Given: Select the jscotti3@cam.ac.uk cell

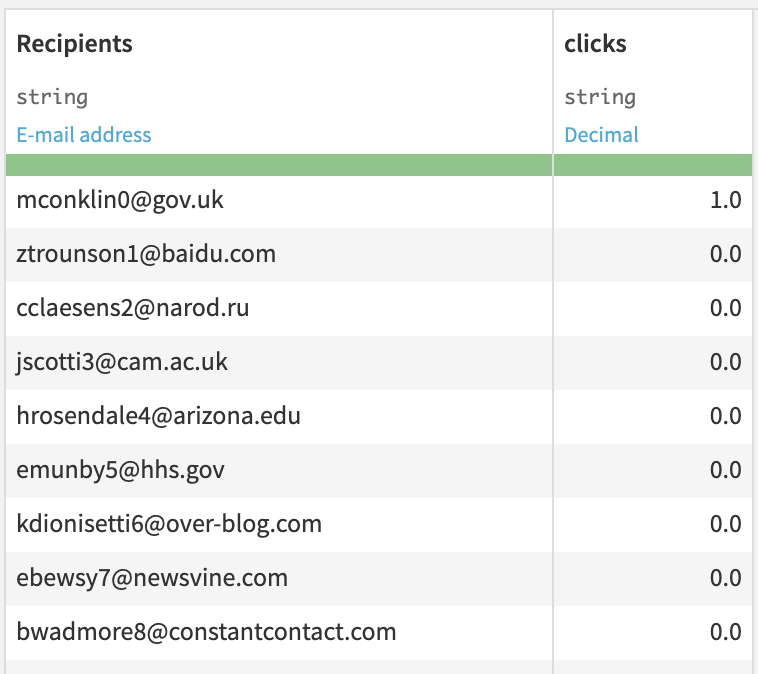Looking at the screenshot, I should click(279, 363).
